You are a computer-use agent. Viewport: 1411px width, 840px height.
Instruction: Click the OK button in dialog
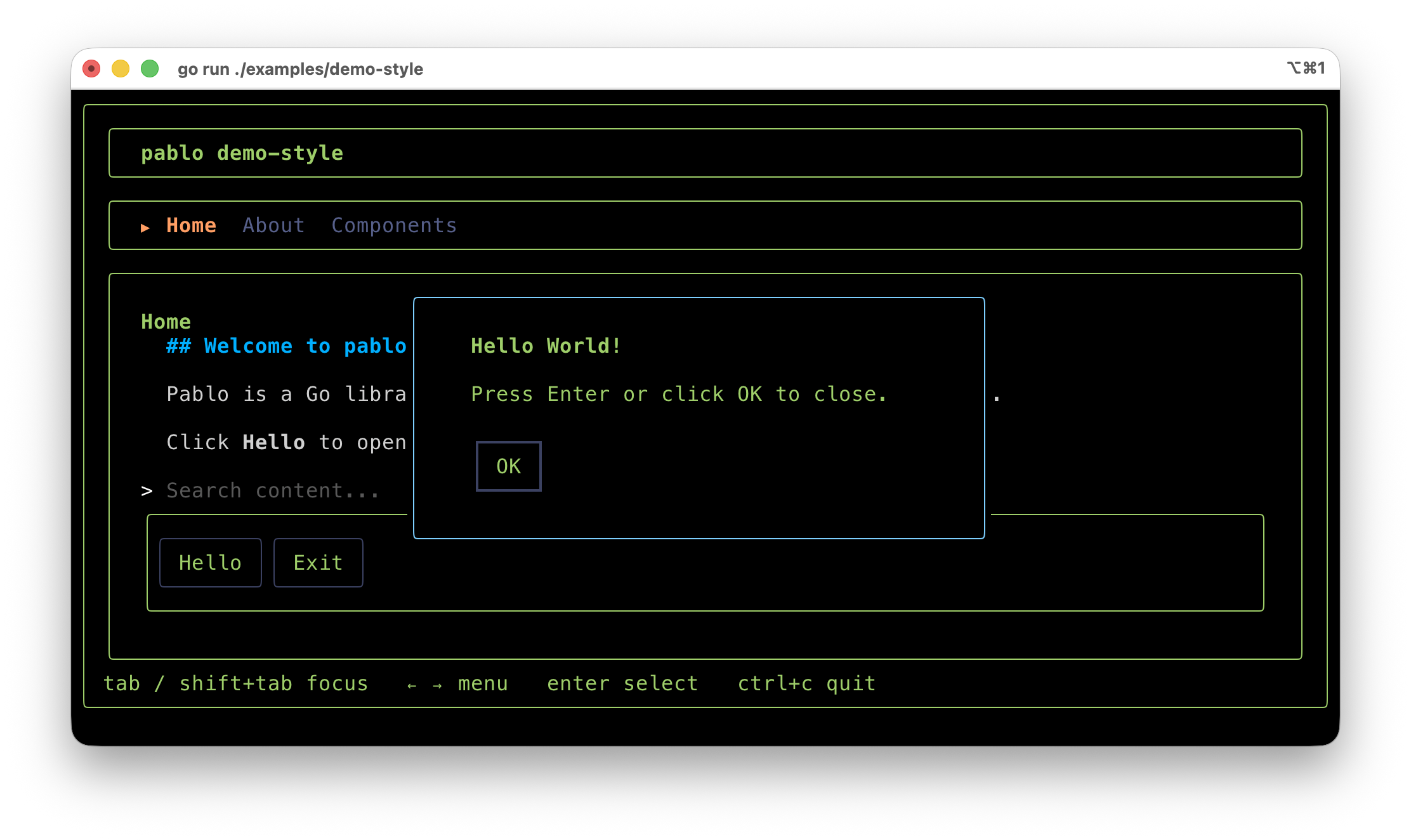point(508,466)
